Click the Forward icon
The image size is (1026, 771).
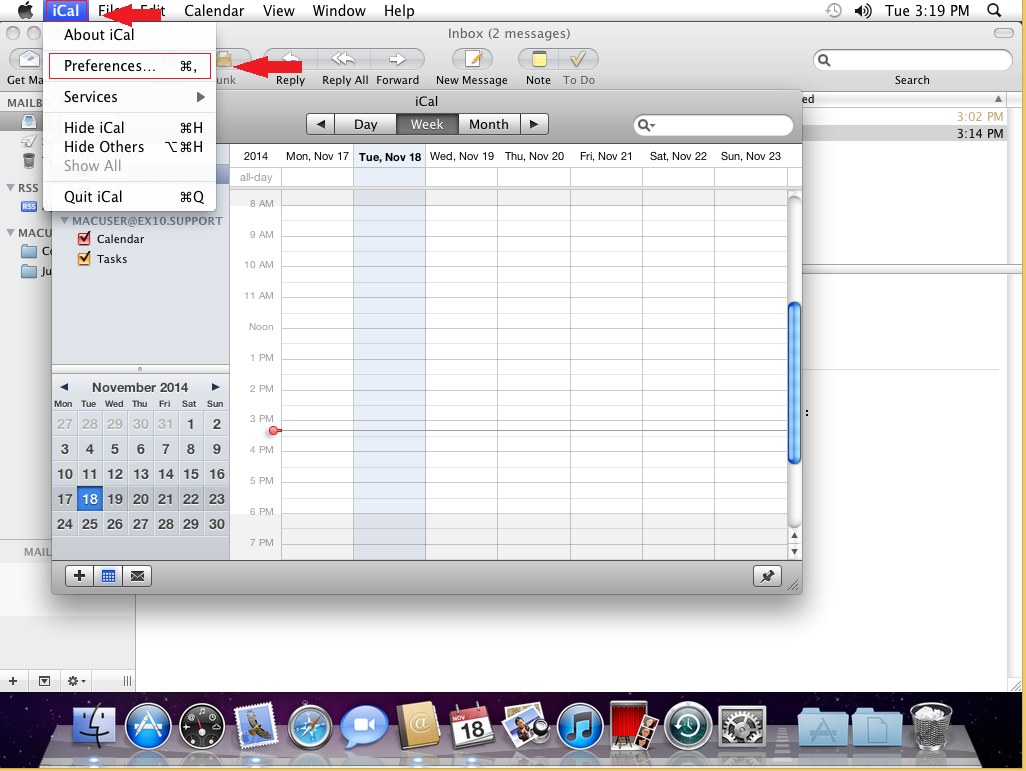(x=398, y=62)
